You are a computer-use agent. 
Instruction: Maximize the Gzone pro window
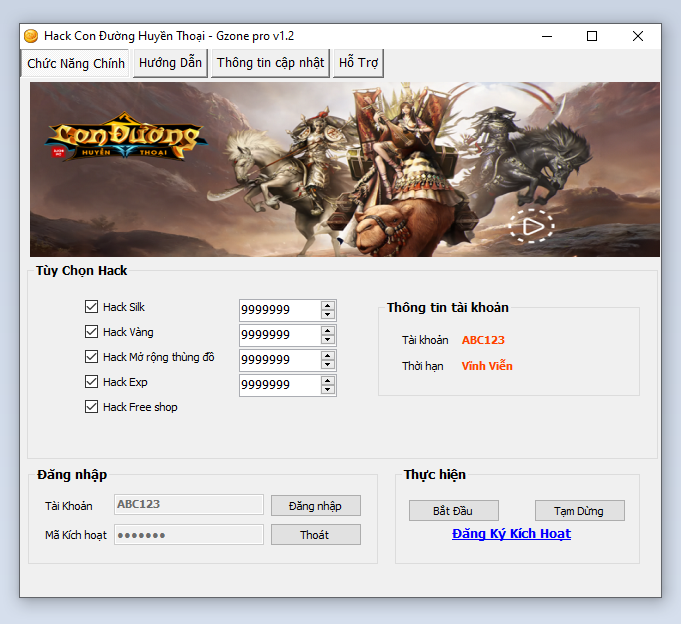[x=592, y=36]
